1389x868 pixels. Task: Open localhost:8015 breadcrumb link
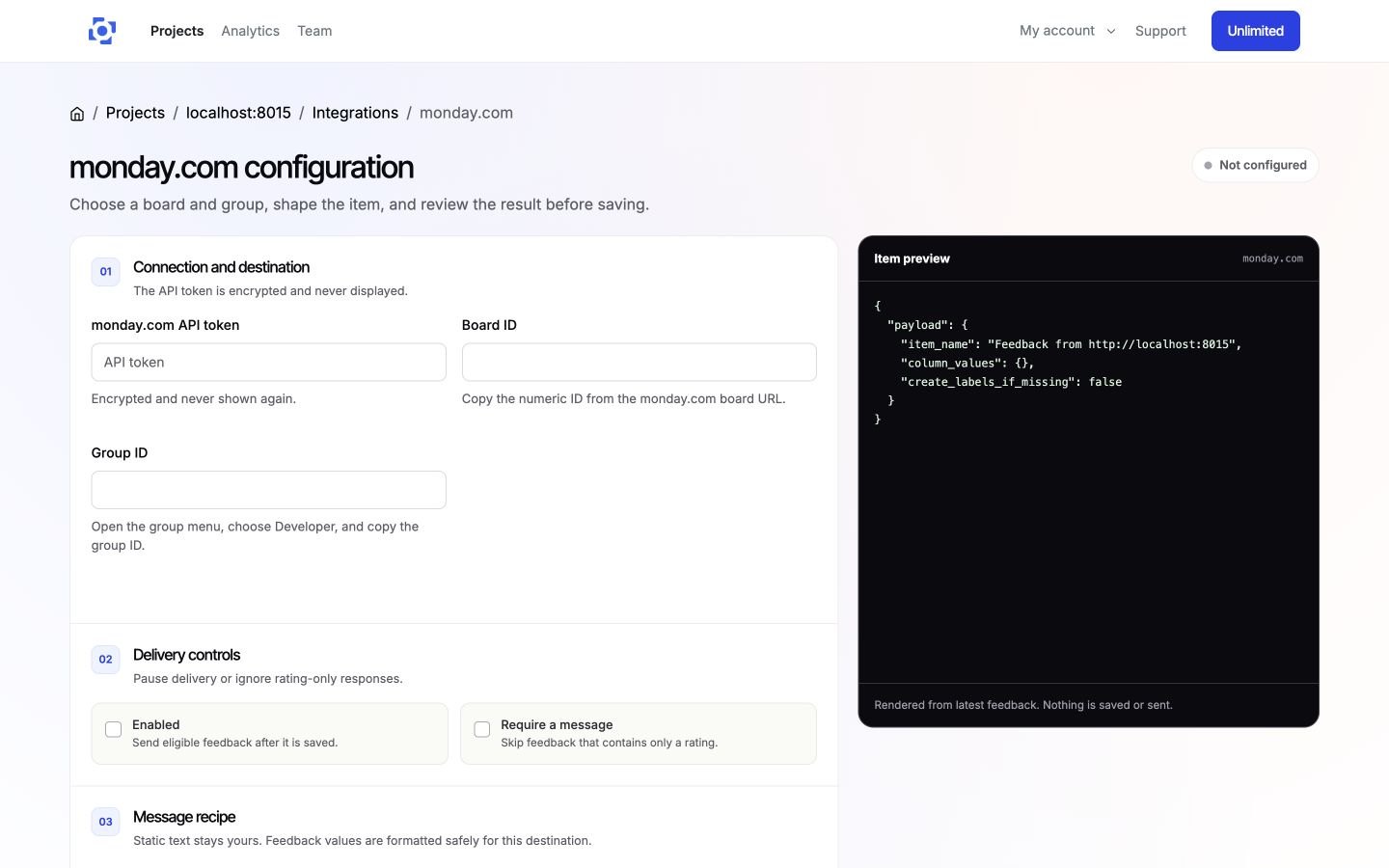click(238, 113)
